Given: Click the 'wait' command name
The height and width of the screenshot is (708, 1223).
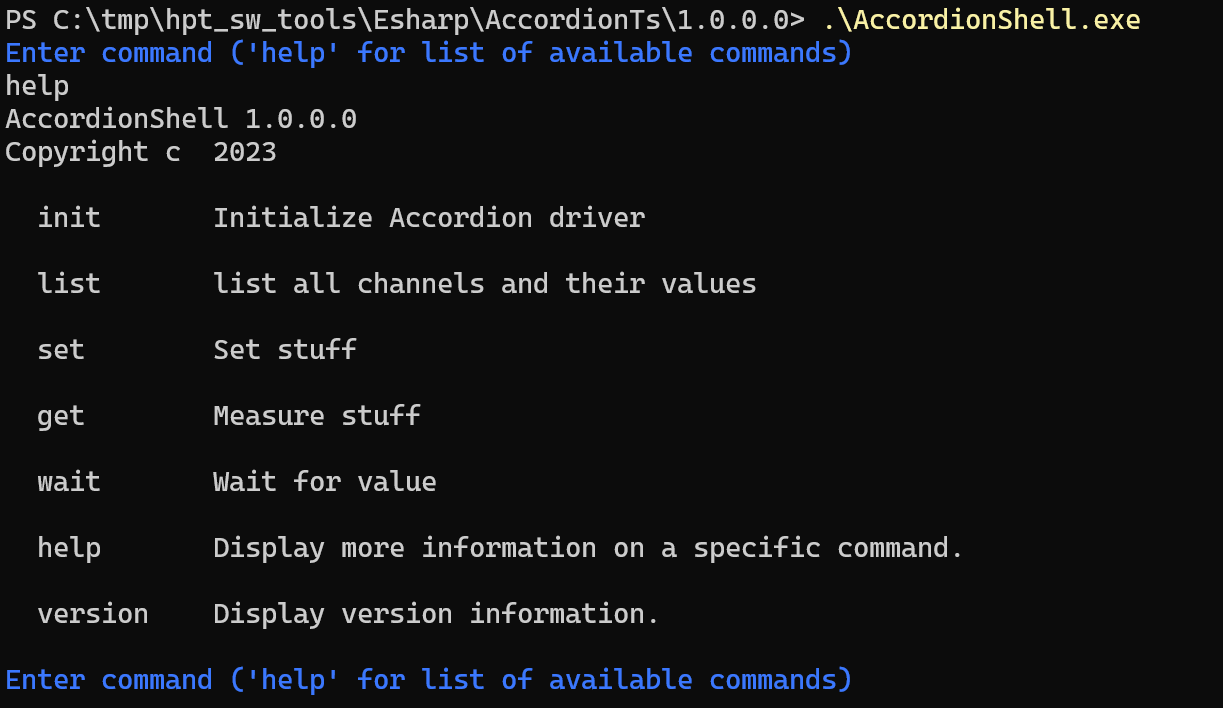Looking at the screenshot, I should click(x=69, y=482).
